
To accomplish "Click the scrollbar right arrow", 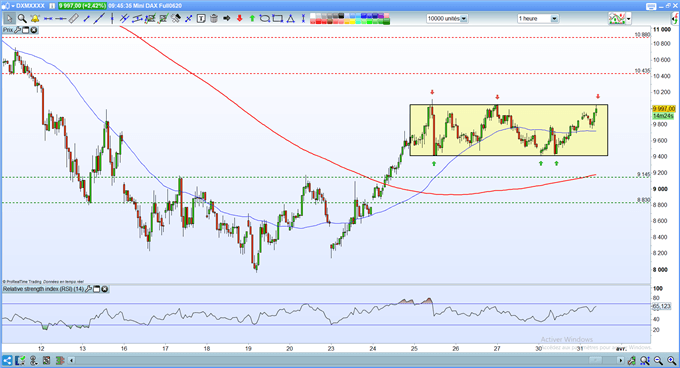I will (621, 361).
